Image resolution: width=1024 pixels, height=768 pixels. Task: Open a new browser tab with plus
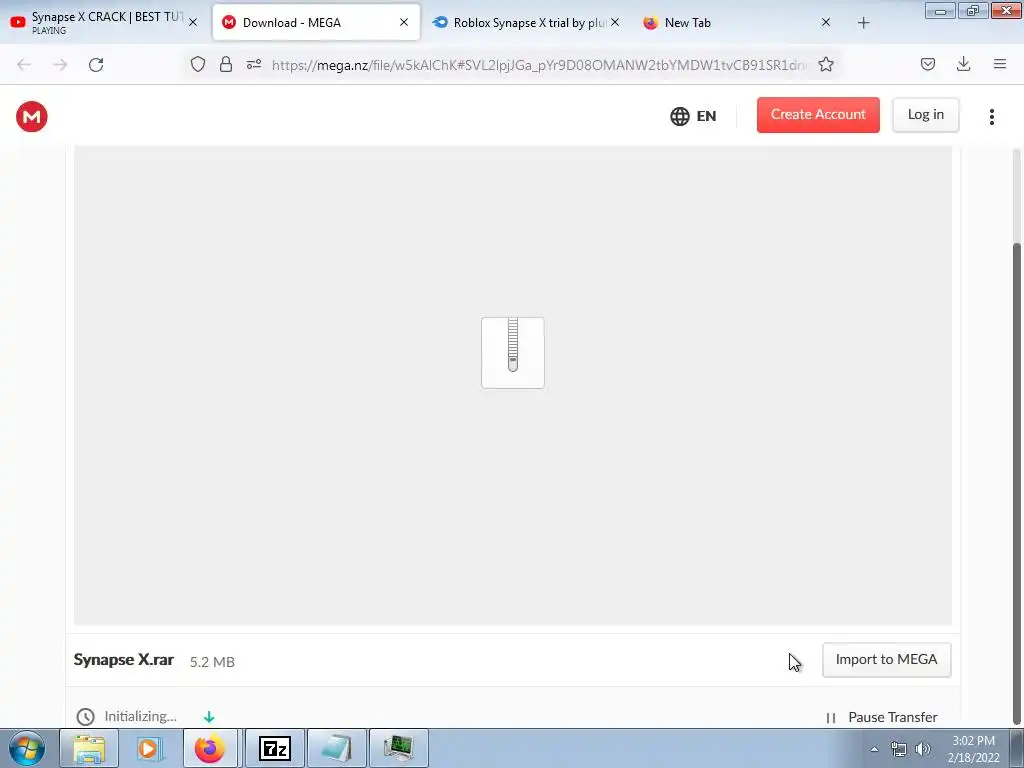[863, 23]
